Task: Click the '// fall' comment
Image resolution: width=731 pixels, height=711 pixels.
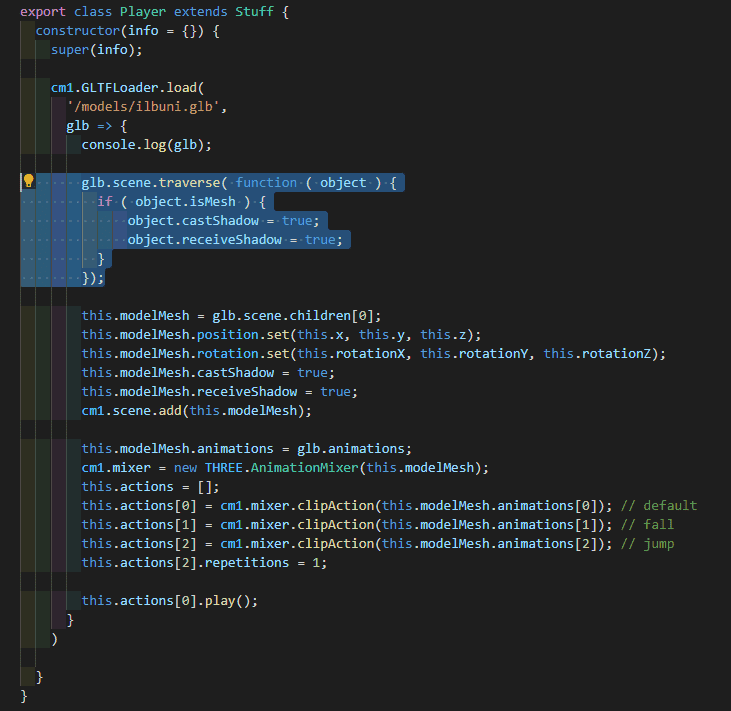Action: (647, 525)
